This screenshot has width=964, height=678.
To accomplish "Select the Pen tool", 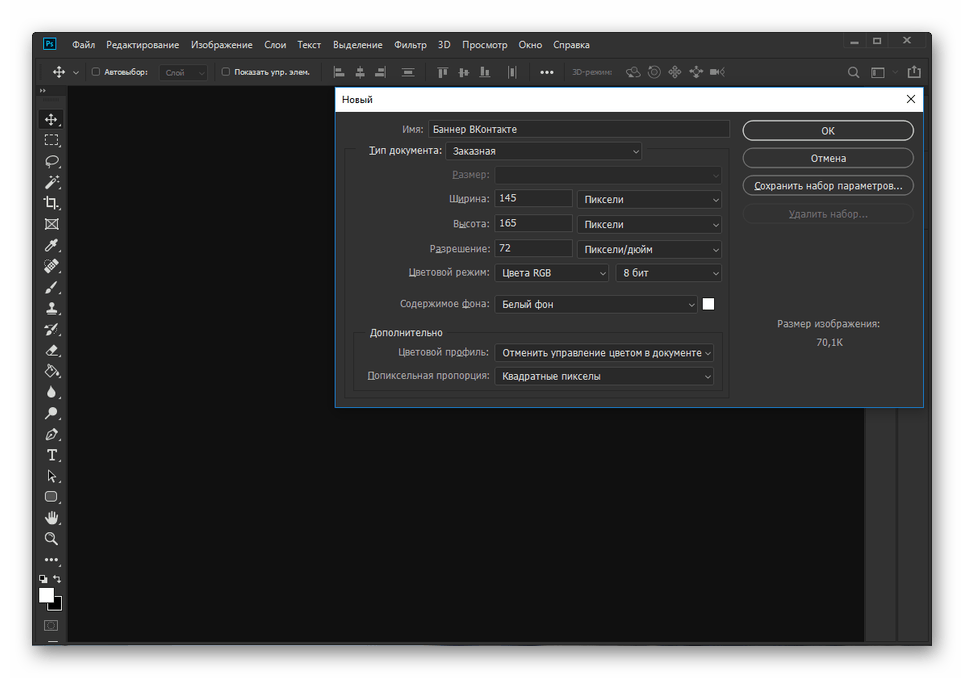I will [51, 434].
